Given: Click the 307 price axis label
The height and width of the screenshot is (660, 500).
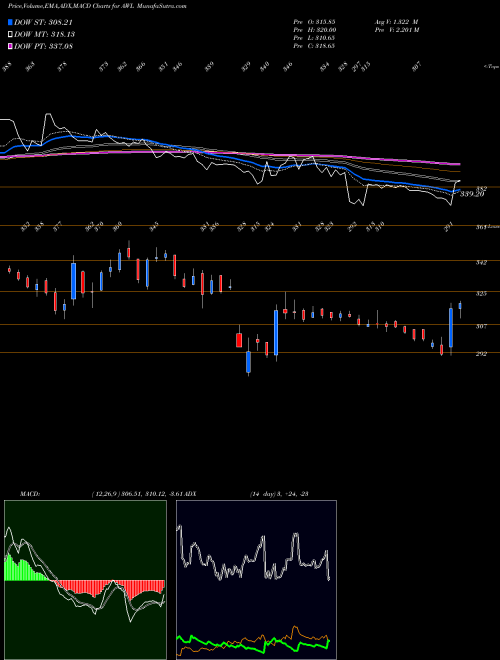Looking at the screenshot, I should pos(481,326).
